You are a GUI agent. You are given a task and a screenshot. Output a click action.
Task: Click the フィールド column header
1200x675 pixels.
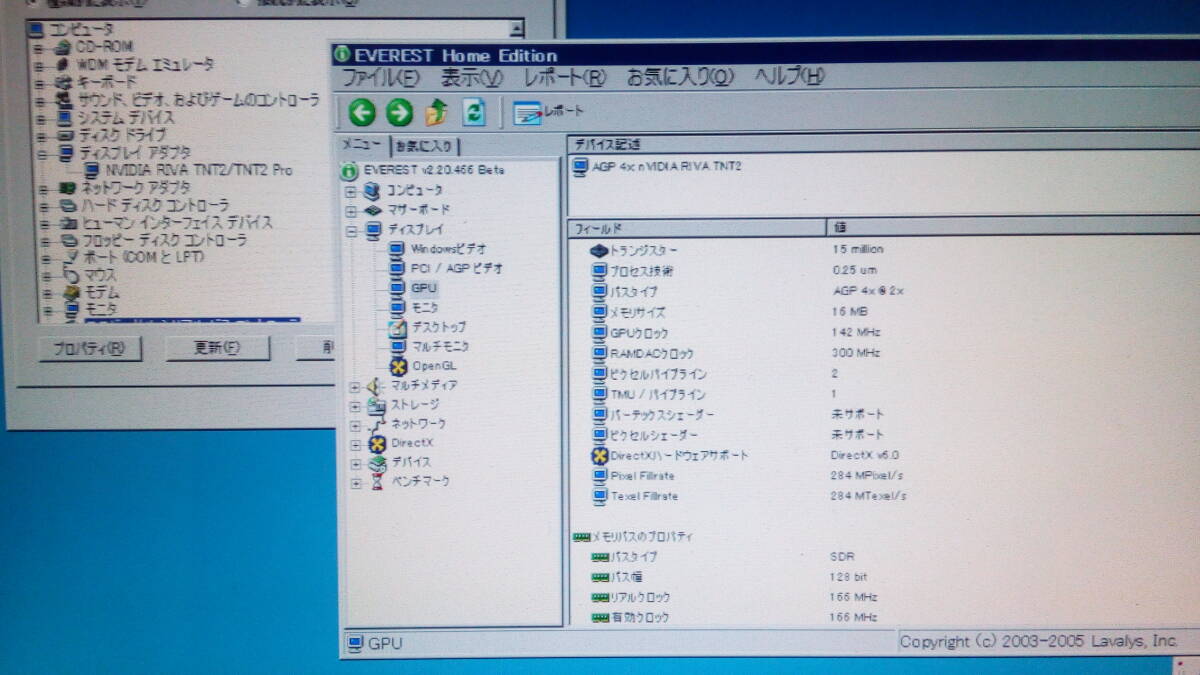(696, 229)
